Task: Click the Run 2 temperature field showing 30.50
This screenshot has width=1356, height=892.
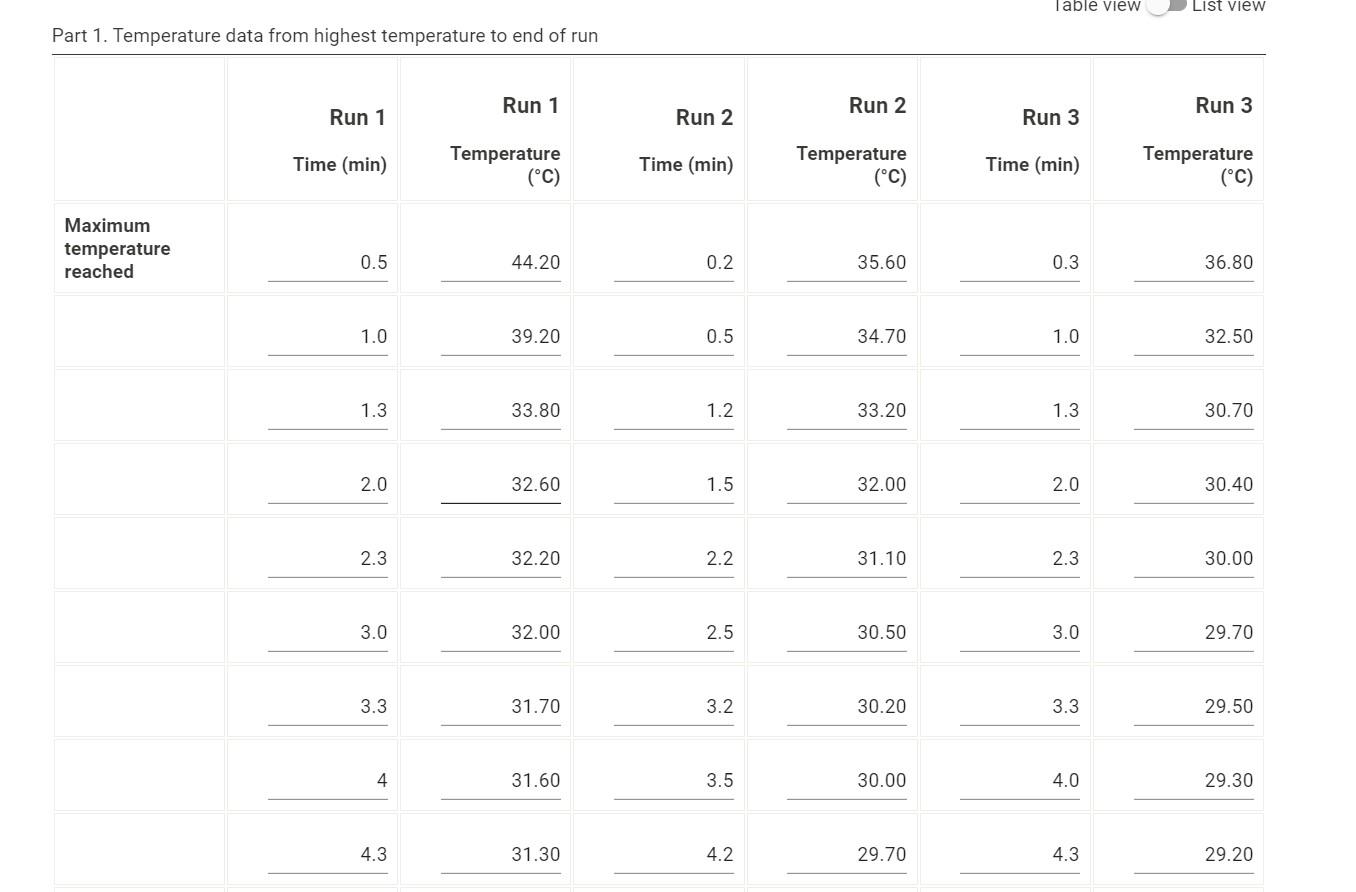Action: pos(847,631)
